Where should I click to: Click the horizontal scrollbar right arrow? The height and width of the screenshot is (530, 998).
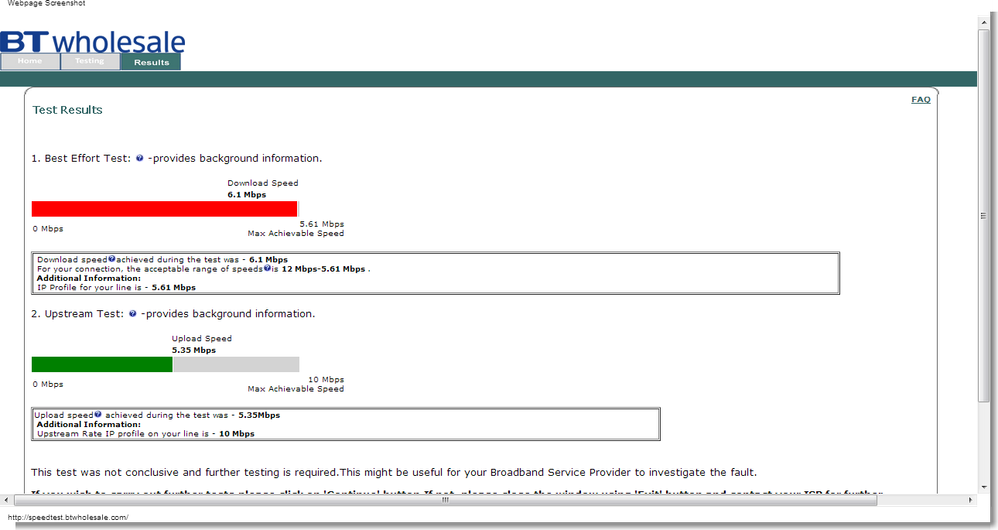971,500
